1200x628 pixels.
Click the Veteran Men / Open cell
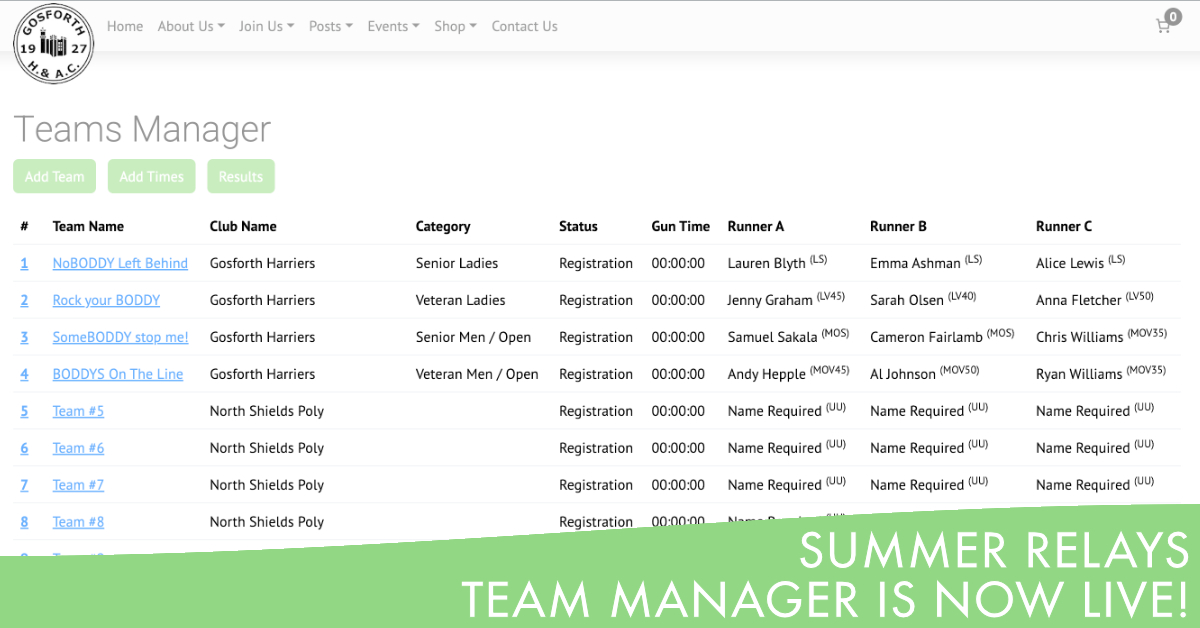point(477,374)
